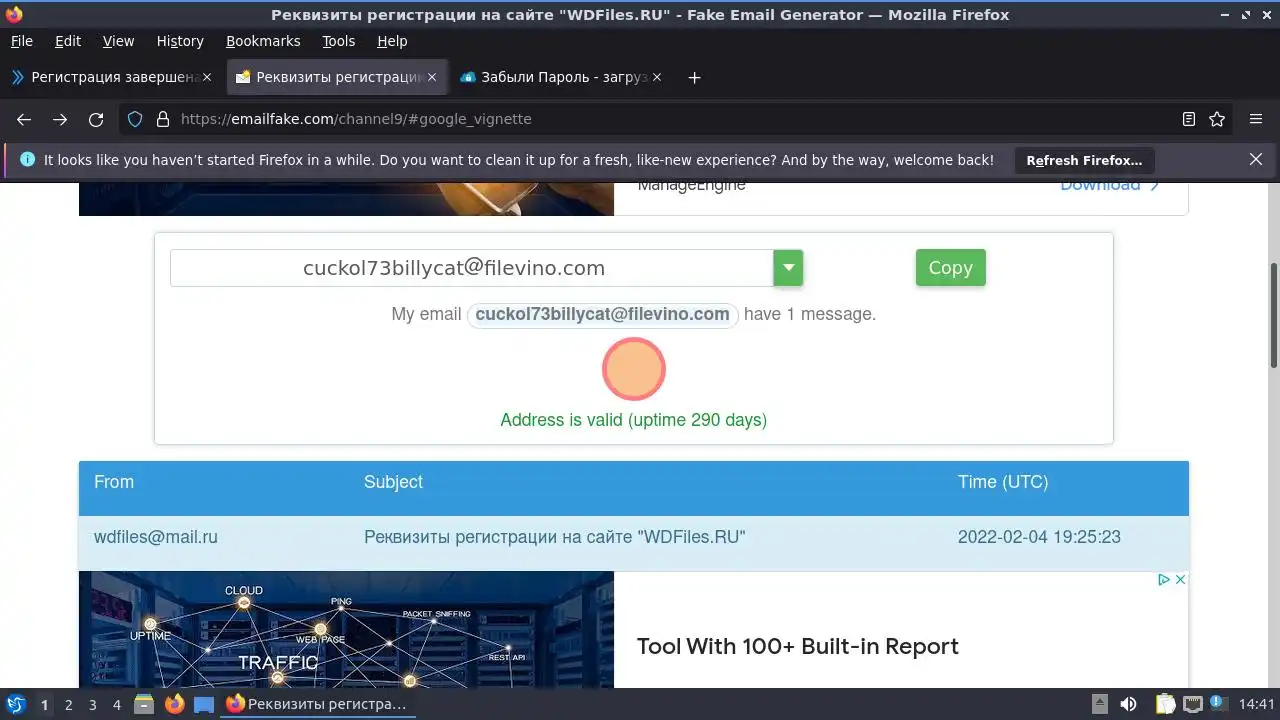Open the taskbar application launcher menu
1280x720 pixels.
point(16,704)
